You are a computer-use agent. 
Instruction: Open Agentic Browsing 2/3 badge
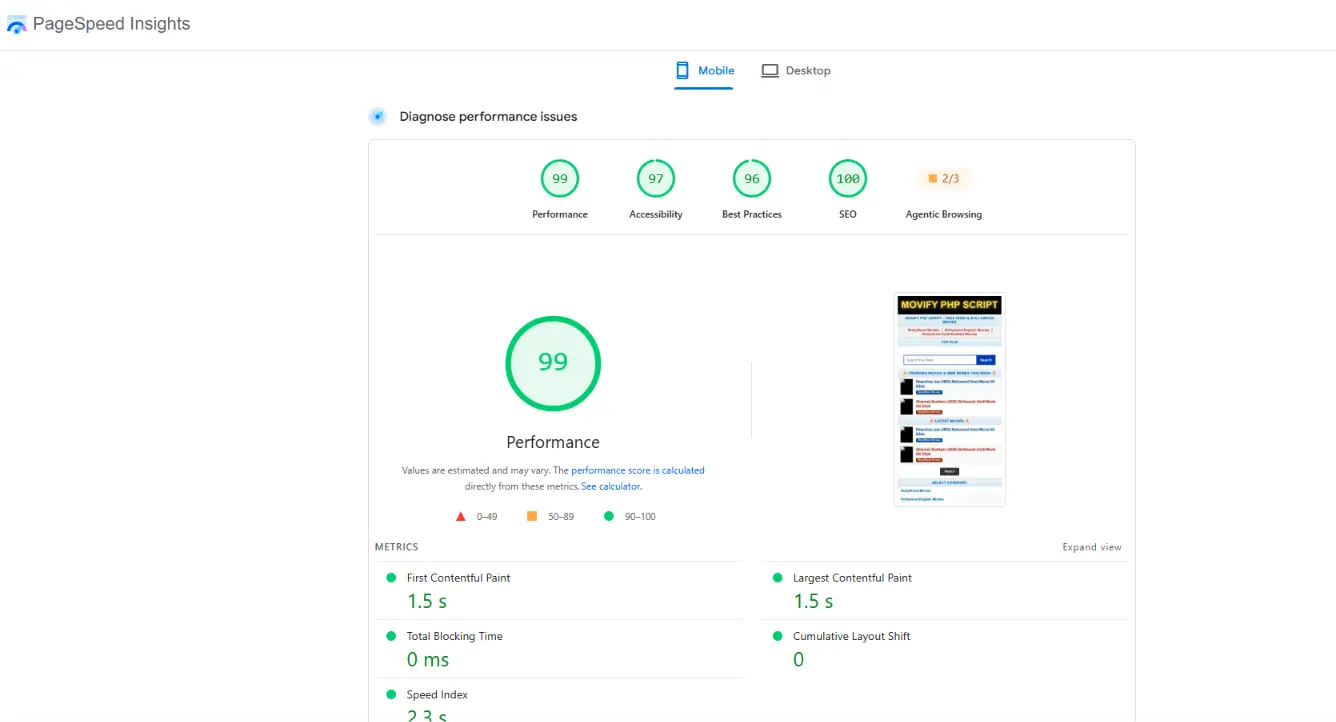944,179
